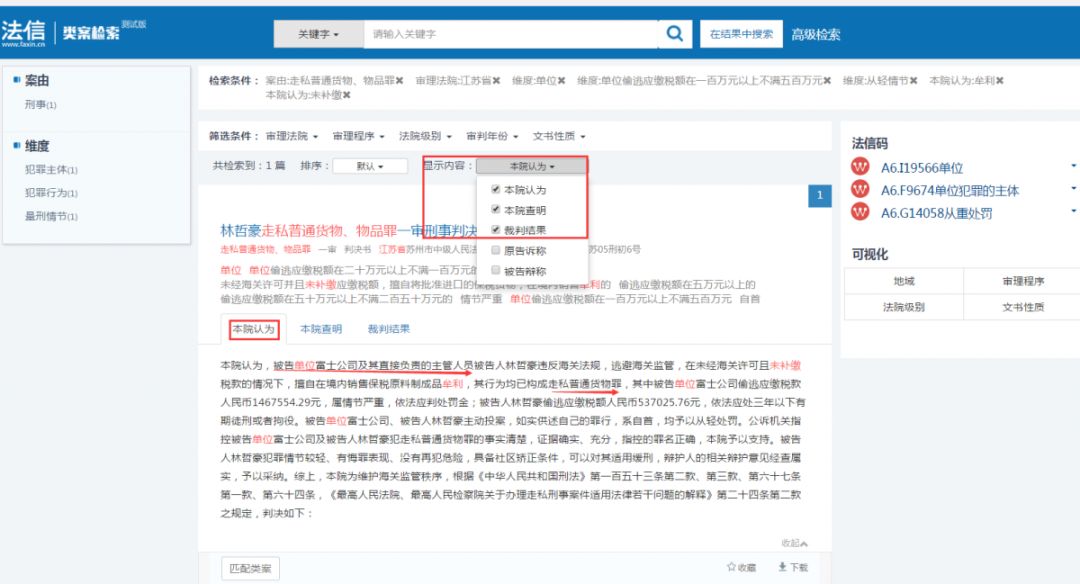Select 刑事(1) under 案由

[41, 105]
